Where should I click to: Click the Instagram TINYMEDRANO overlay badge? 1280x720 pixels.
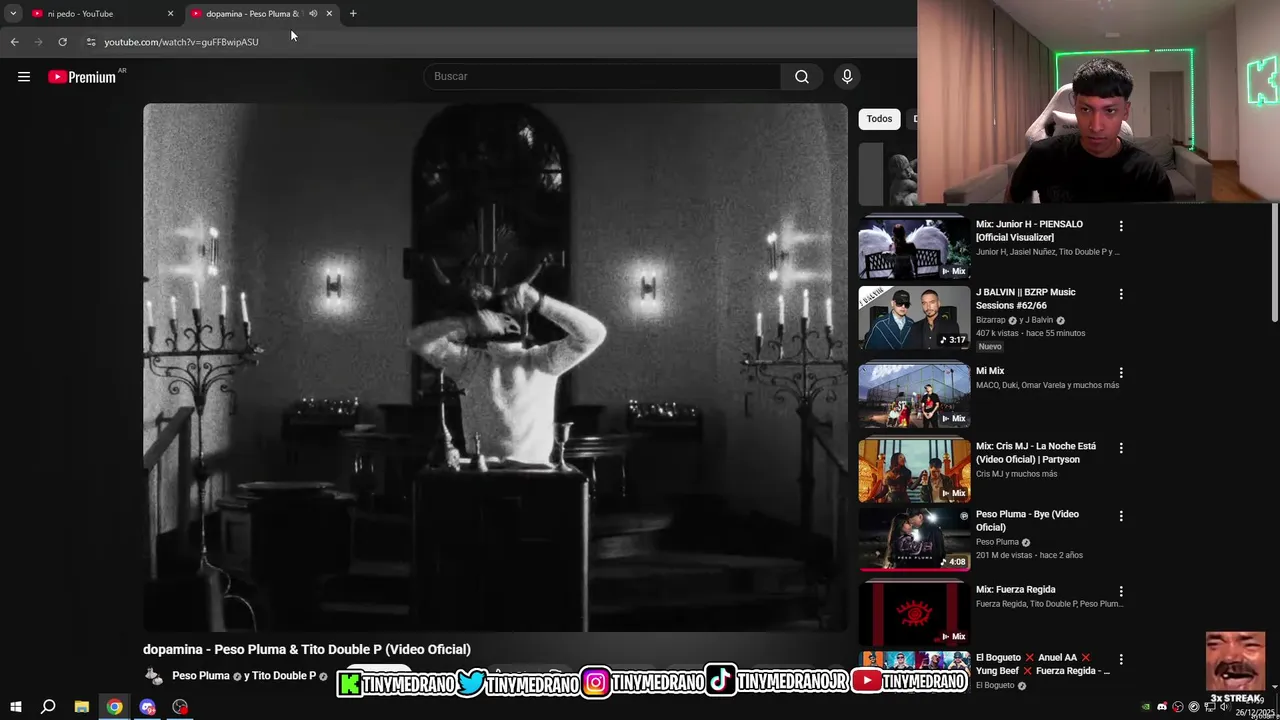click(x=642, y=683)
